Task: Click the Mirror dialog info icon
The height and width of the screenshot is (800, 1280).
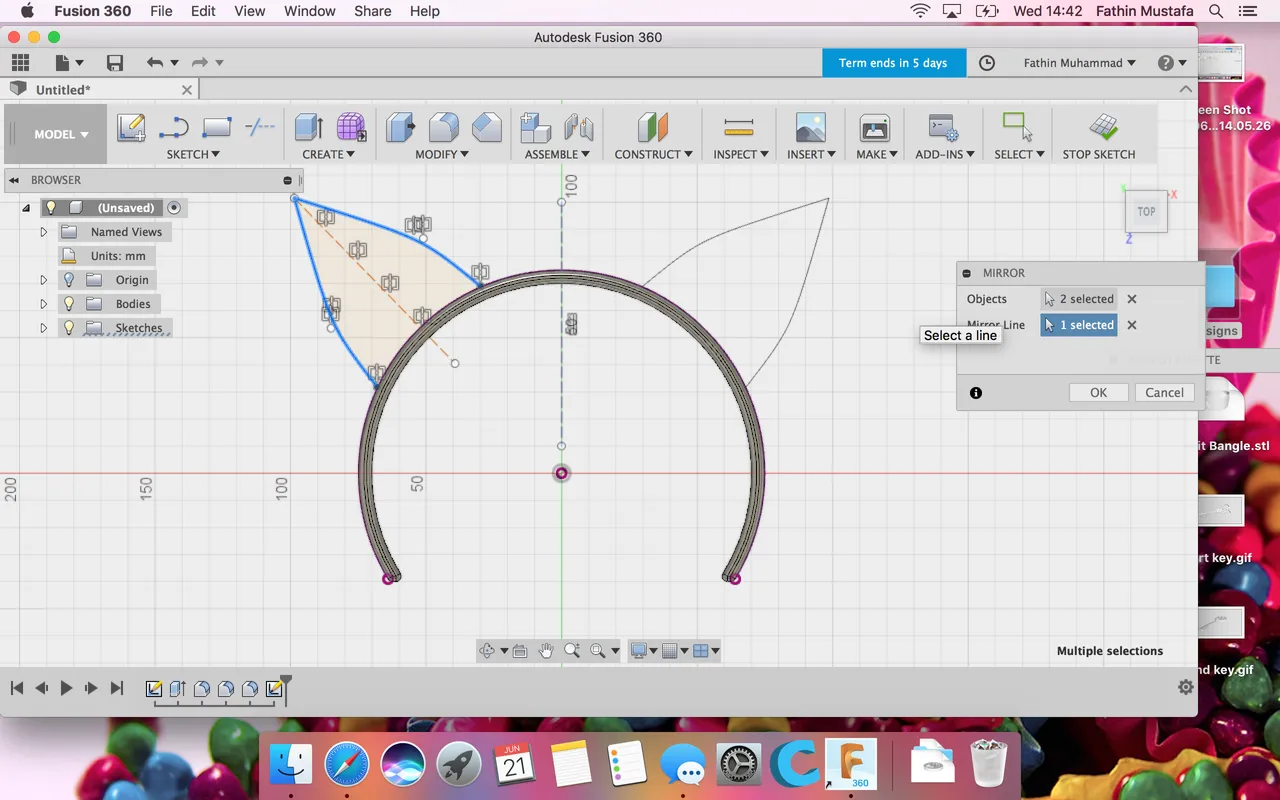Action: click(x=976, y=393)
